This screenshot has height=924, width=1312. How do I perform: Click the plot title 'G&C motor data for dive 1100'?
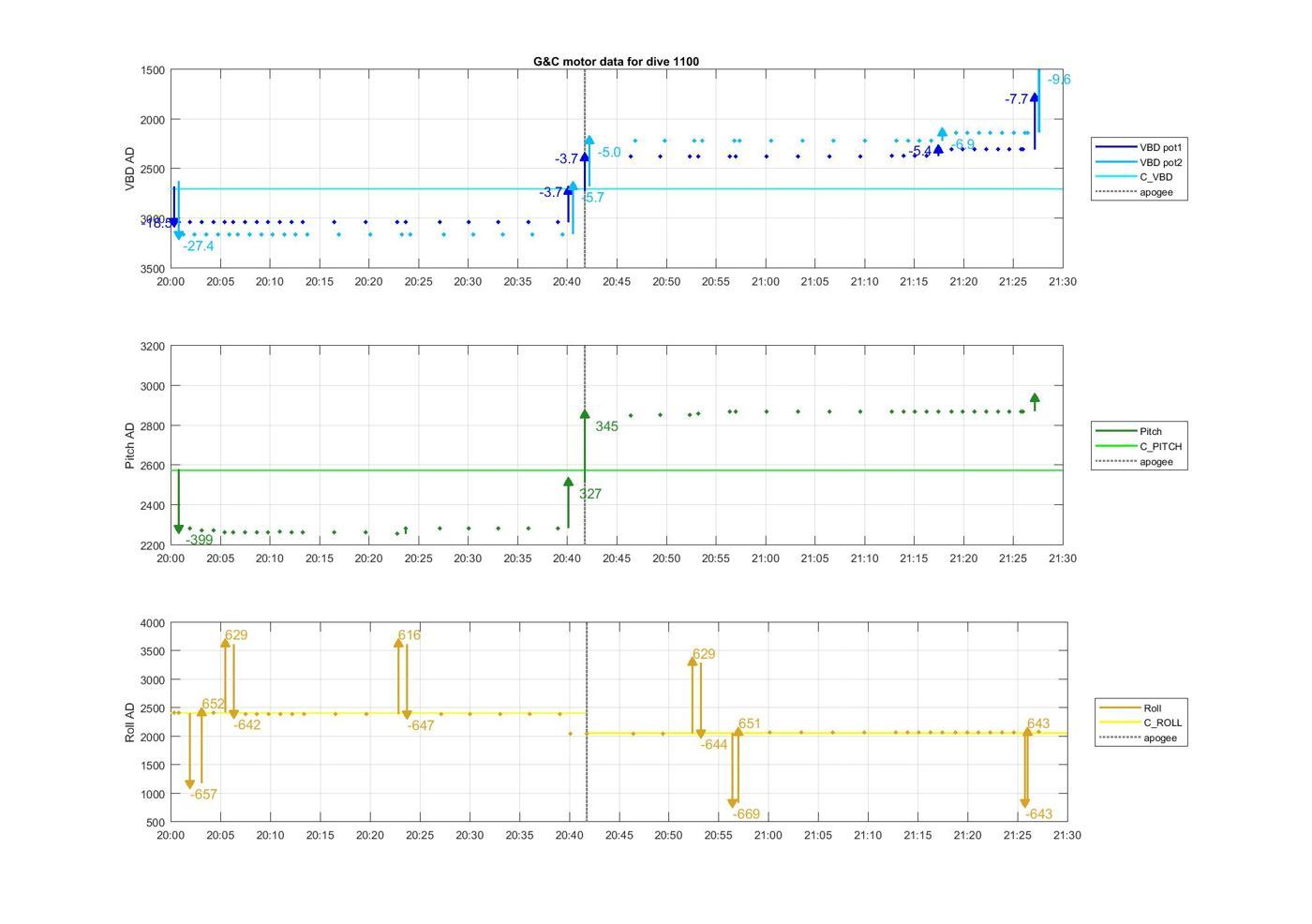(x=616, y=62)
